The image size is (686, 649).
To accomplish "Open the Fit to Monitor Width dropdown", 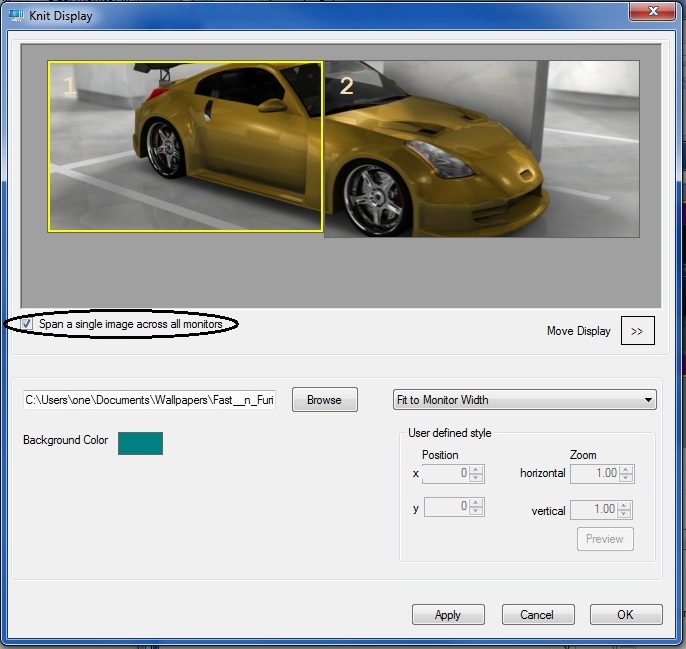I will click(525, 400).
